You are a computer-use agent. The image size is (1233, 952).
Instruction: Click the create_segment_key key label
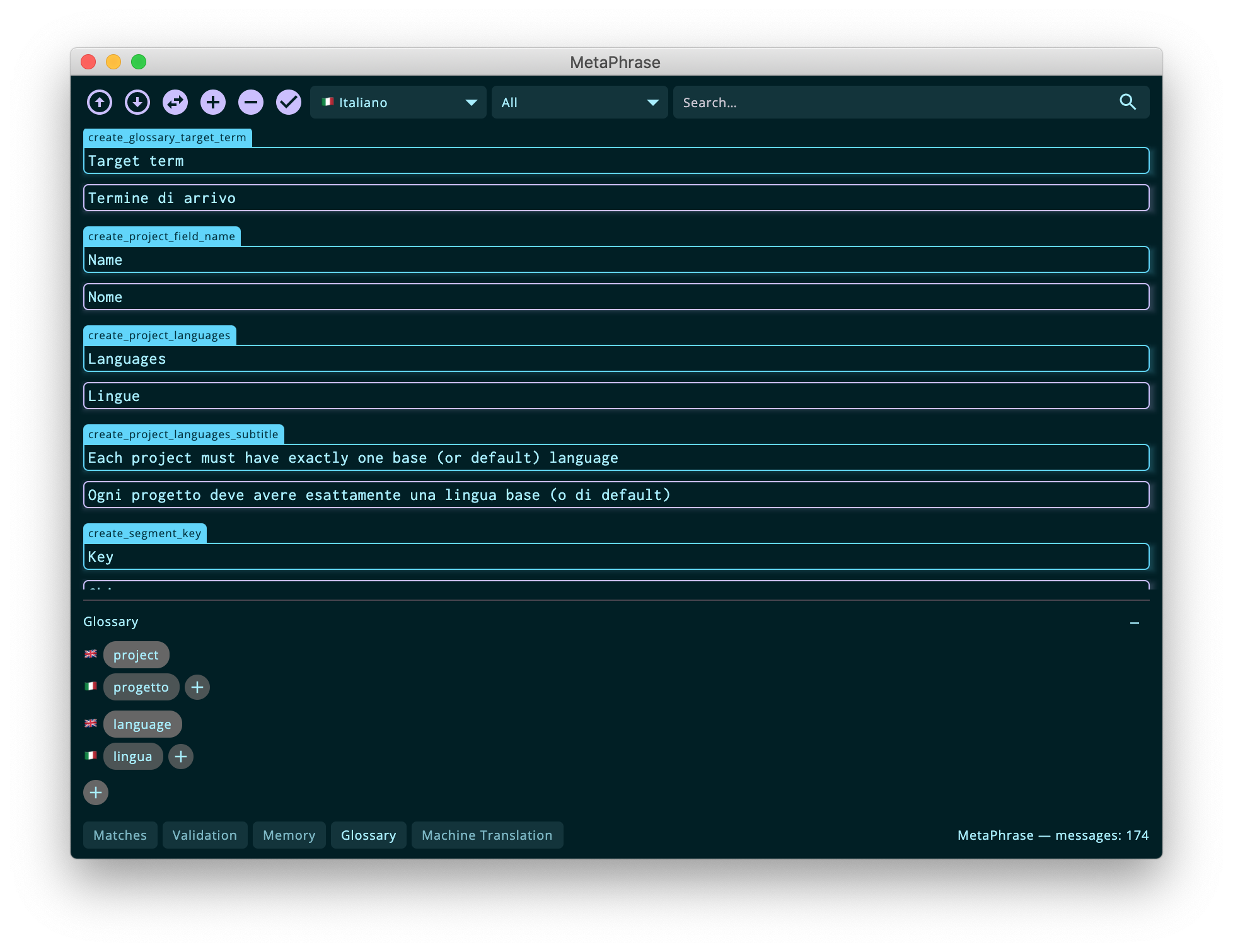[x=145, y=533]
